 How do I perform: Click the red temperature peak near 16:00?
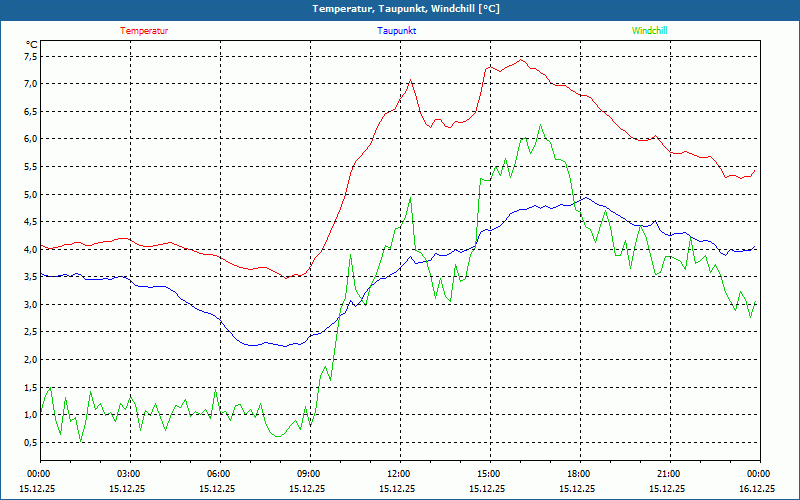[x=521, y=60]
